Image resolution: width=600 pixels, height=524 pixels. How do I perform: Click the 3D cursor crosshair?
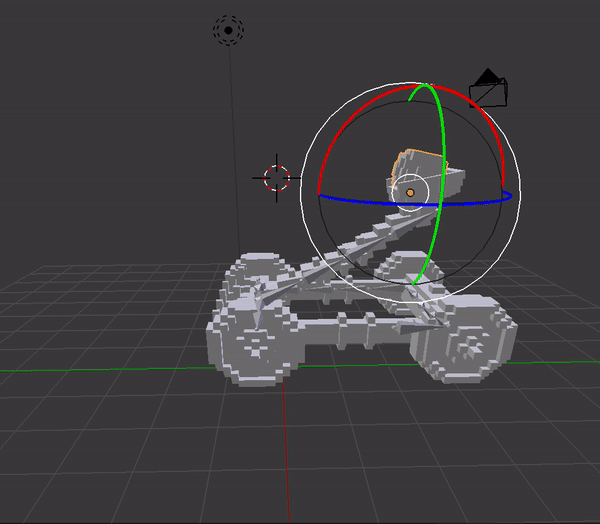tap(277, 178)
